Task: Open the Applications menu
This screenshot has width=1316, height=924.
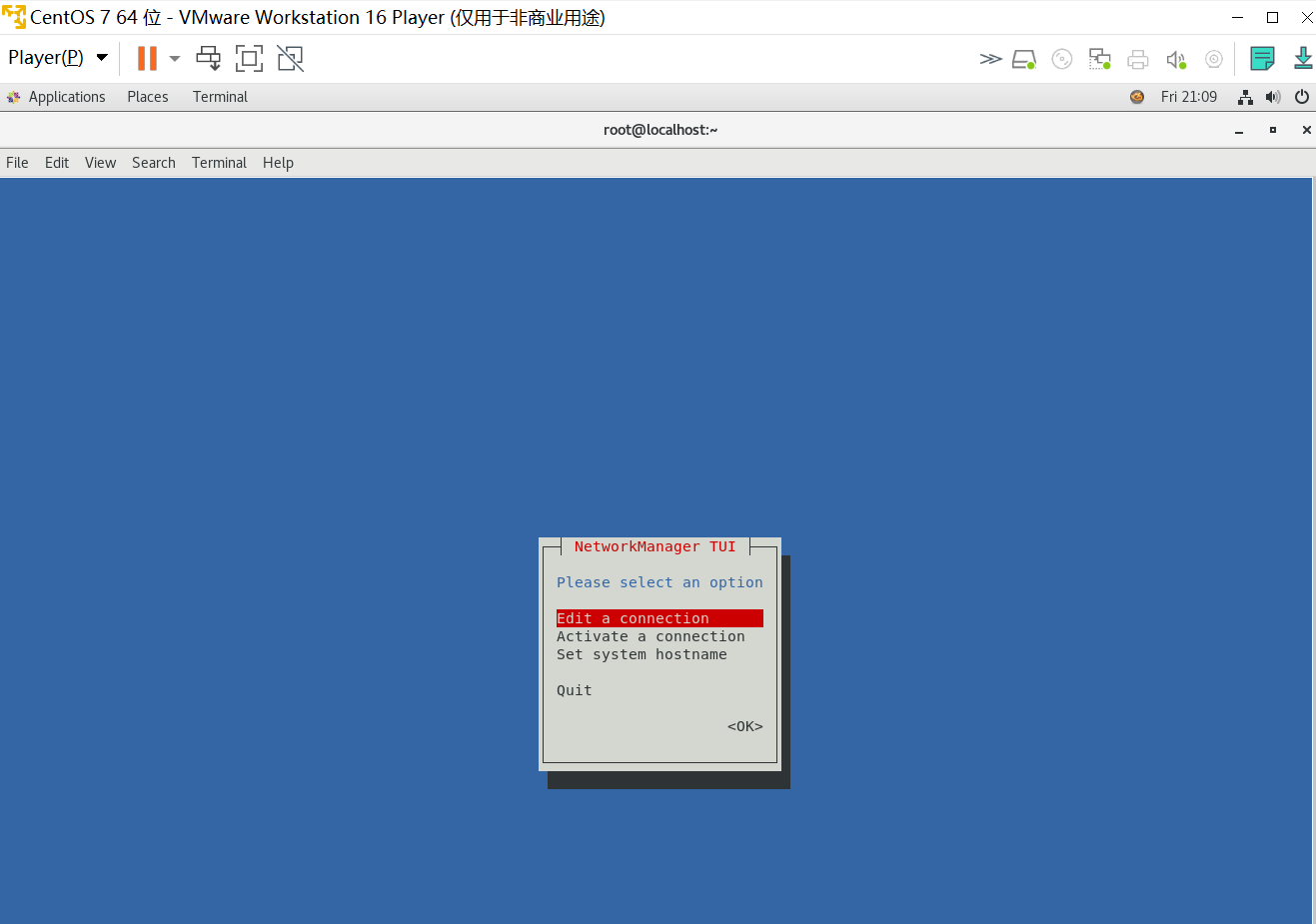Action: 67,96
